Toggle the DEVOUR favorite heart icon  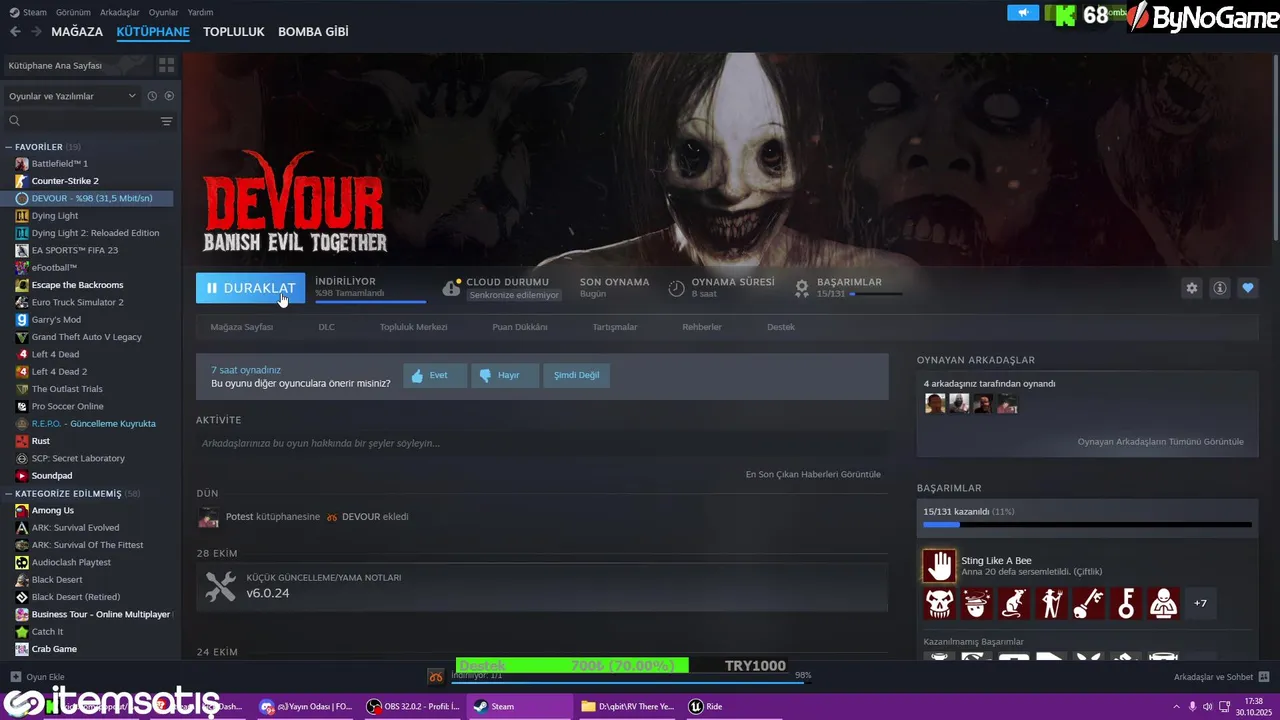1247,288
